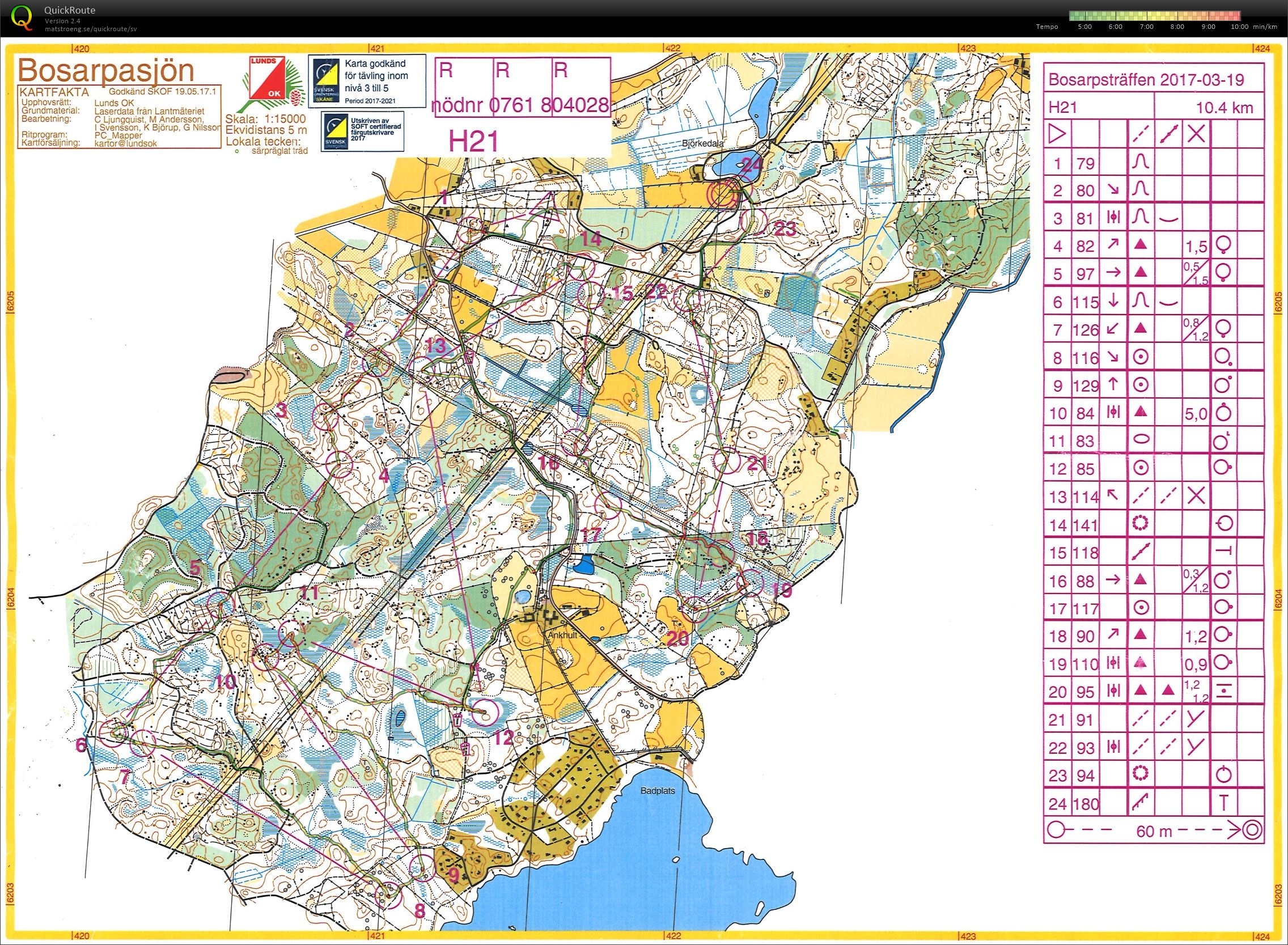Click control number 23 on the map

785,229
